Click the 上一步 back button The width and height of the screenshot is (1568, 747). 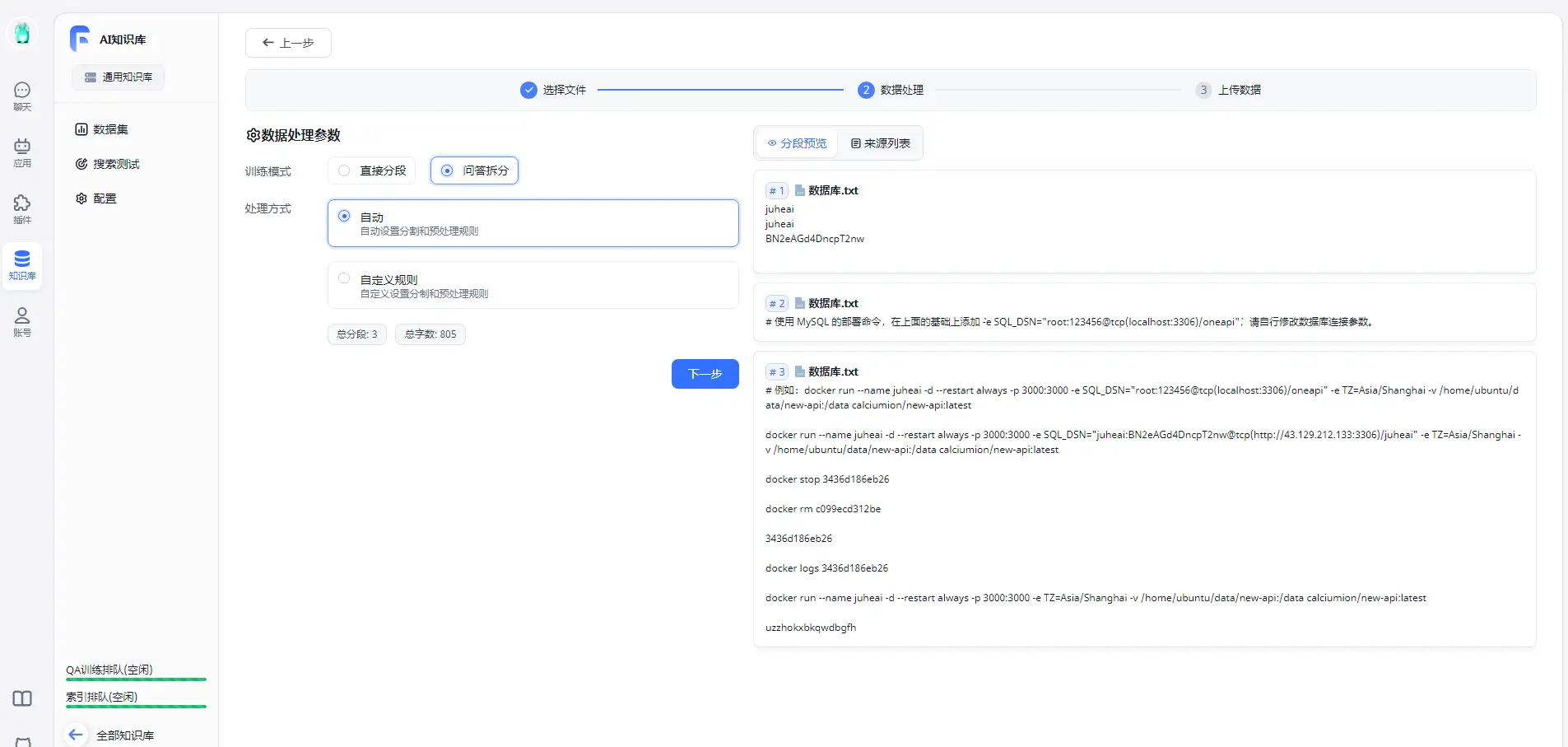[288, 43]
